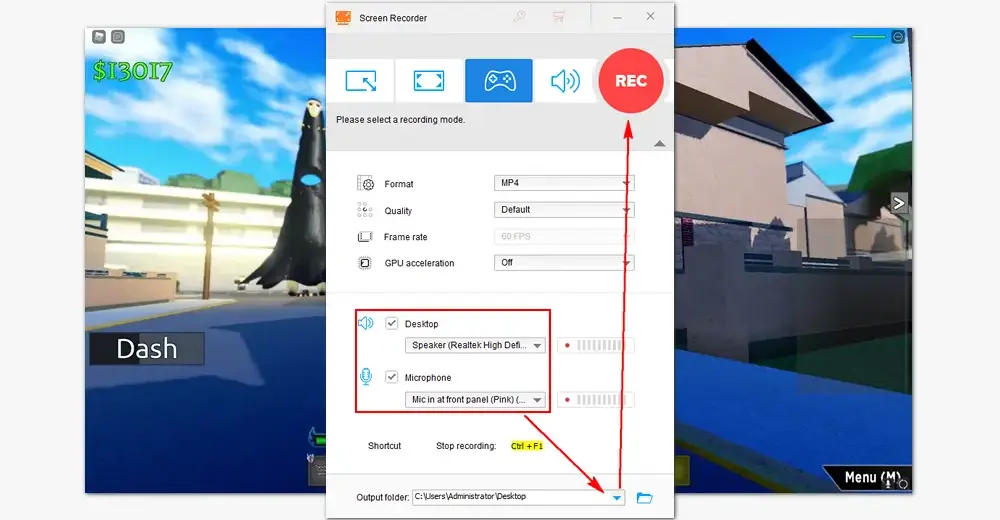Screen dimensions: 1000x520
Task: Click the Frame rate film icon
Action: (x=365, y=237)
